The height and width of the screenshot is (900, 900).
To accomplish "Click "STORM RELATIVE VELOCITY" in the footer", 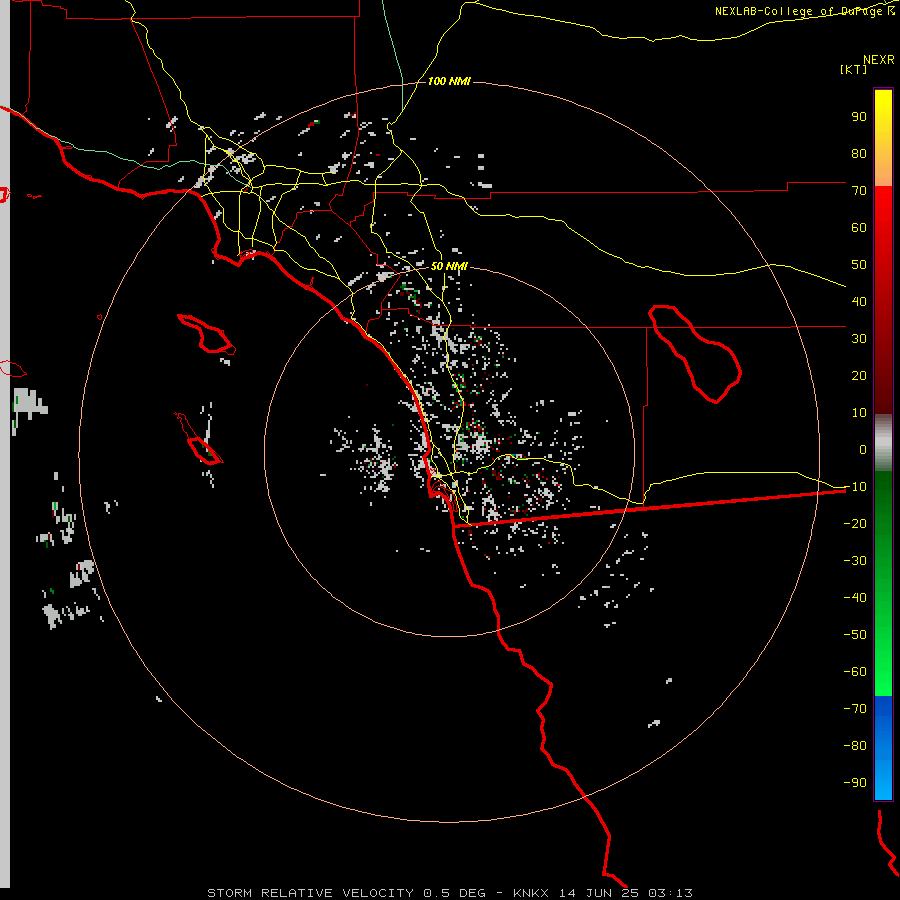I will pos(310,893).
